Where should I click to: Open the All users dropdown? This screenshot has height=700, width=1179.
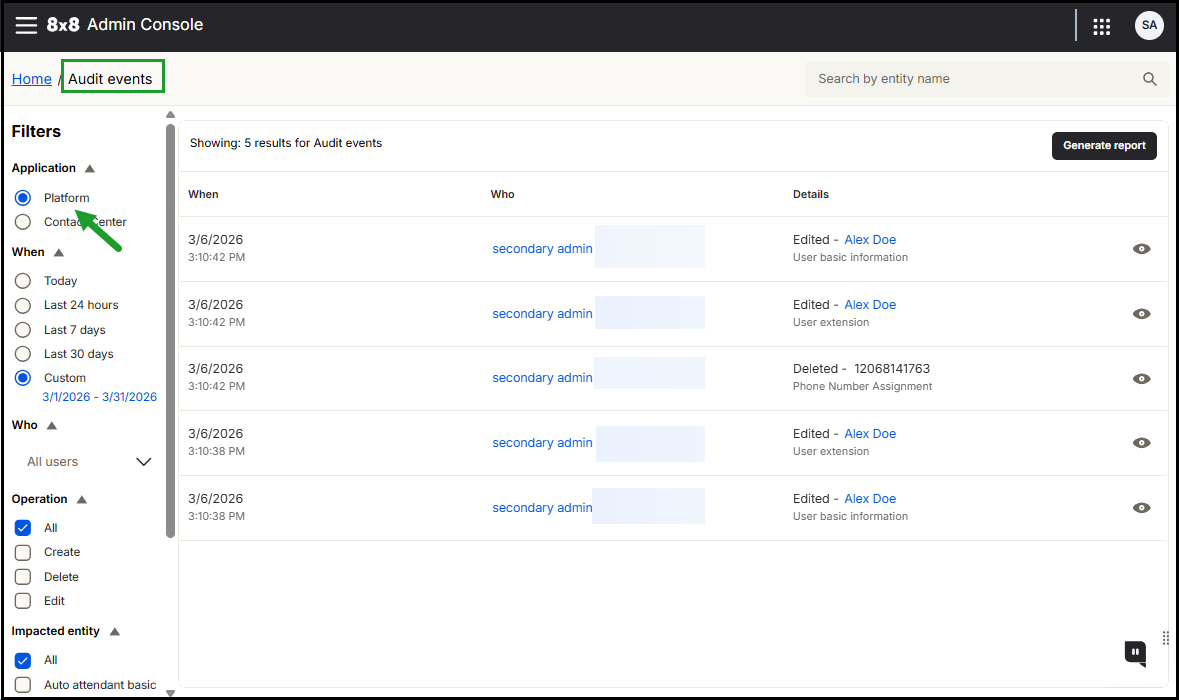[x=88, y=462]
